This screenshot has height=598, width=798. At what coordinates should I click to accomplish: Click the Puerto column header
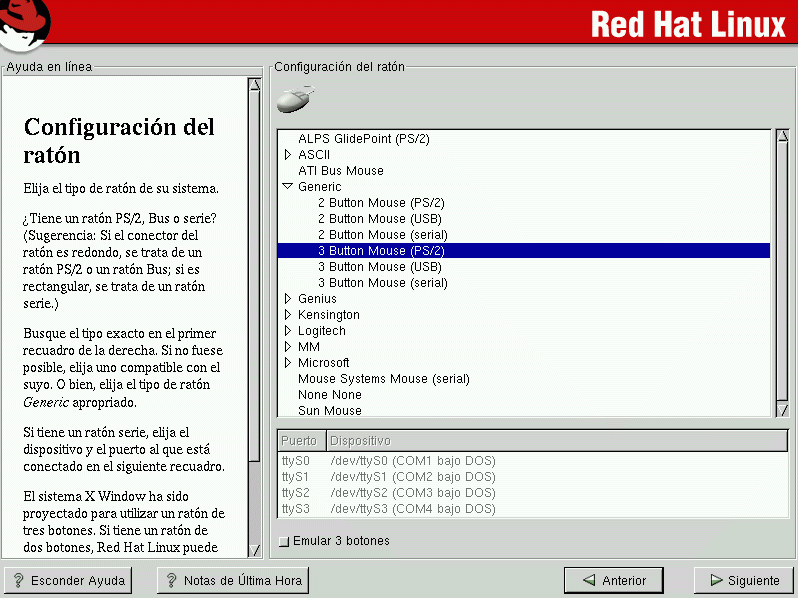click(300, 441)
